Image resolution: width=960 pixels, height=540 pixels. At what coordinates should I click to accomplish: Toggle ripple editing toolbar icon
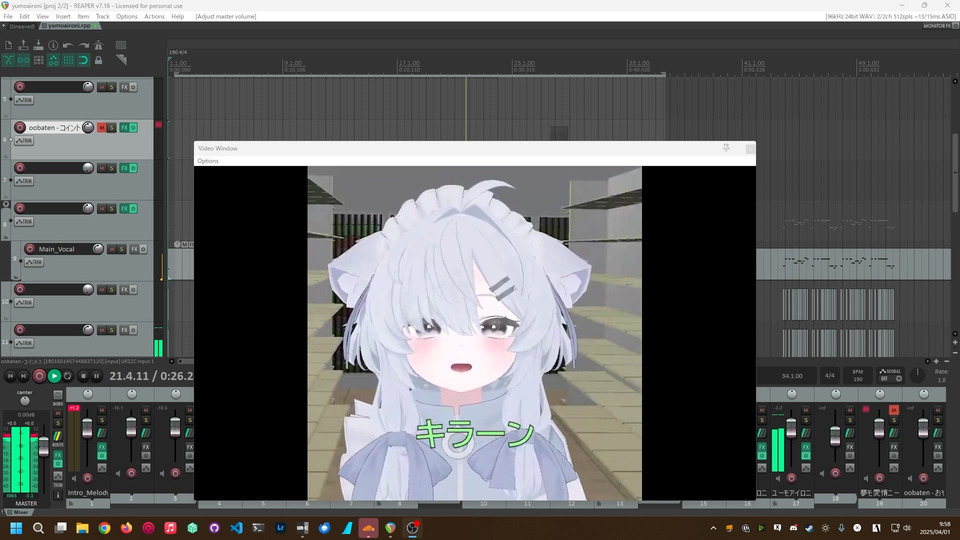point(38,60)
